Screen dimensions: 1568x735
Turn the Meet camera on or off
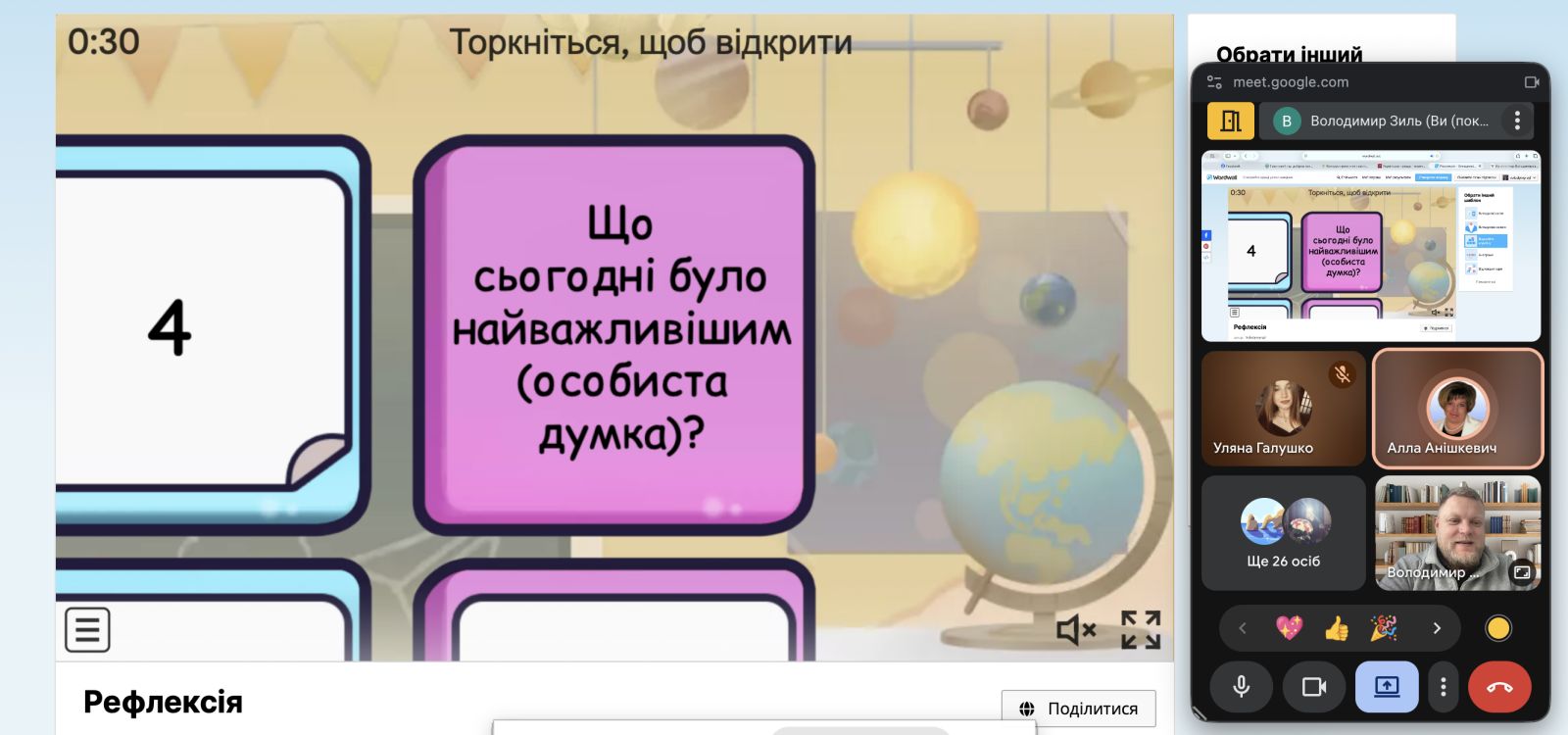coord(1313,687)
